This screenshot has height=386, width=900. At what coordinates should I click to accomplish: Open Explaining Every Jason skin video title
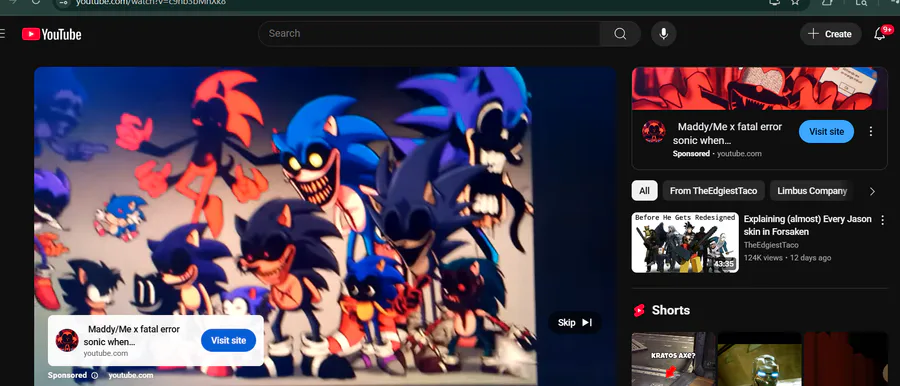tap(808, 225)
